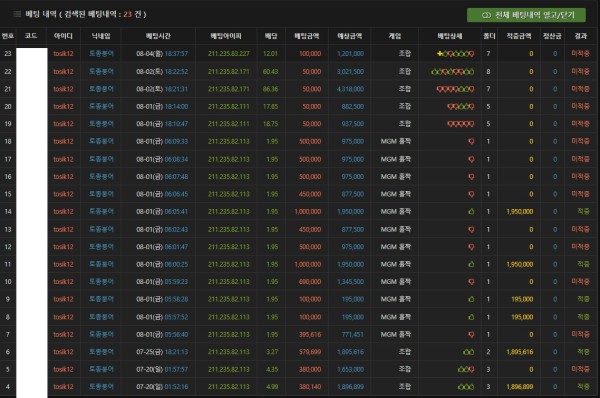Click 미적중 result in row 23
The image size is (600, 398).
tap(580, 54)
